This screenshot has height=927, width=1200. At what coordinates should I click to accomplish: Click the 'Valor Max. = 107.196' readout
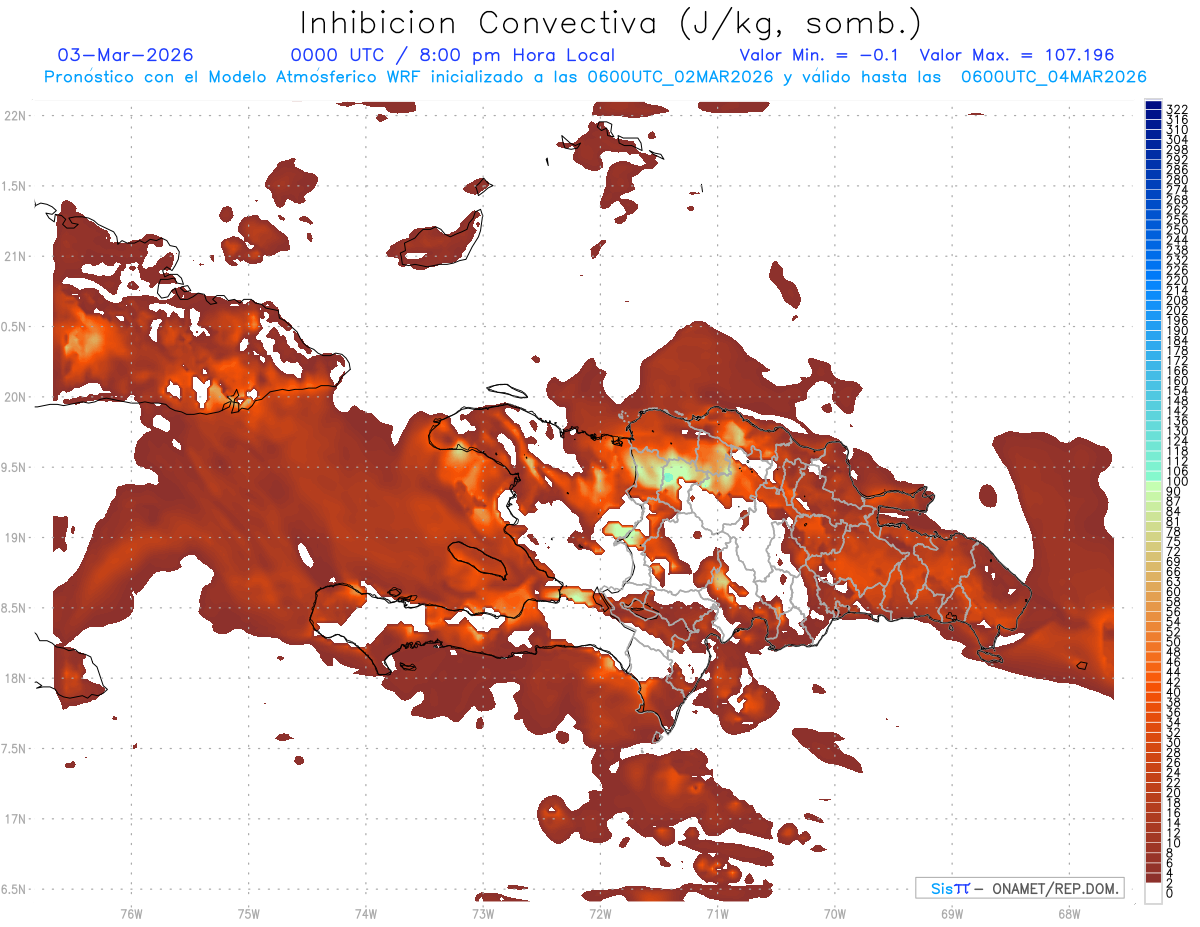1017,55
